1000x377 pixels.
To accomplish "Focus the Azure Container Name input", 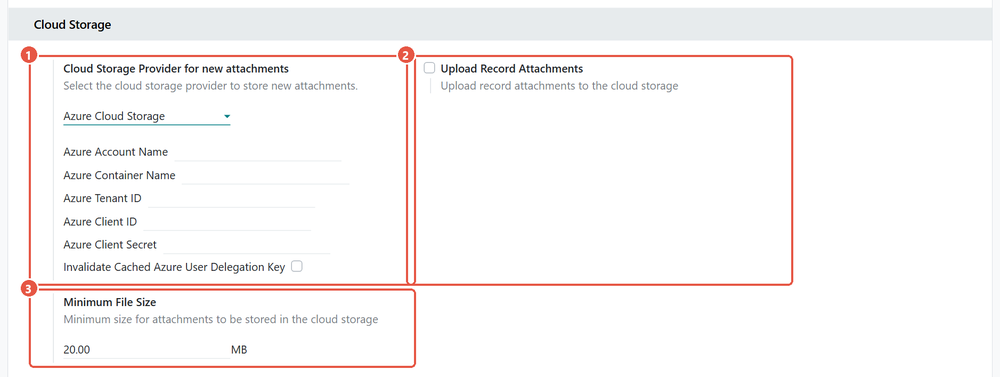I will click(265, 175).
